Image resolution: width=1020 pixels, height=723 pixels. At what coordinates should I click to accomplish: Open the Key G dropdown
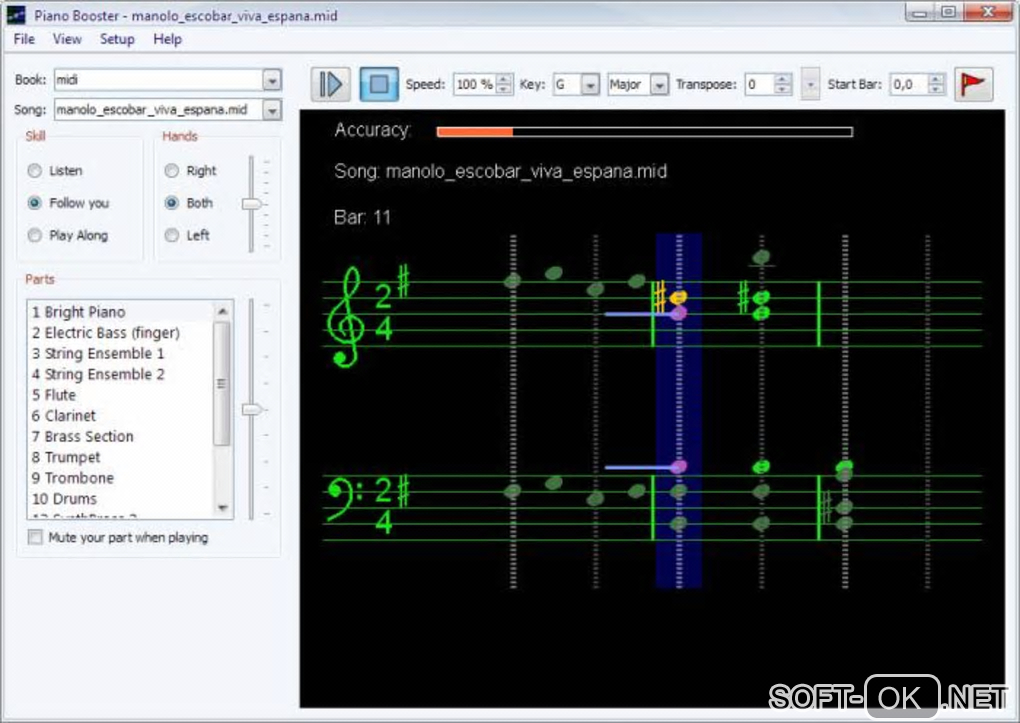[590, 85]
